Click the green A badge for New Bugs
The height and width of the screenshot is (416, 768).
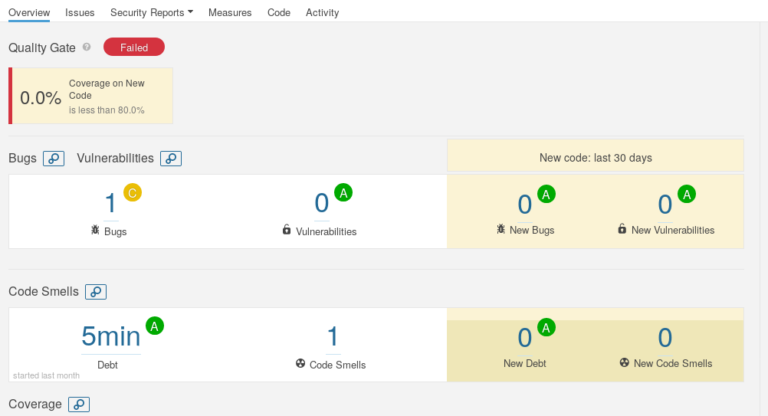coord(546,194)
